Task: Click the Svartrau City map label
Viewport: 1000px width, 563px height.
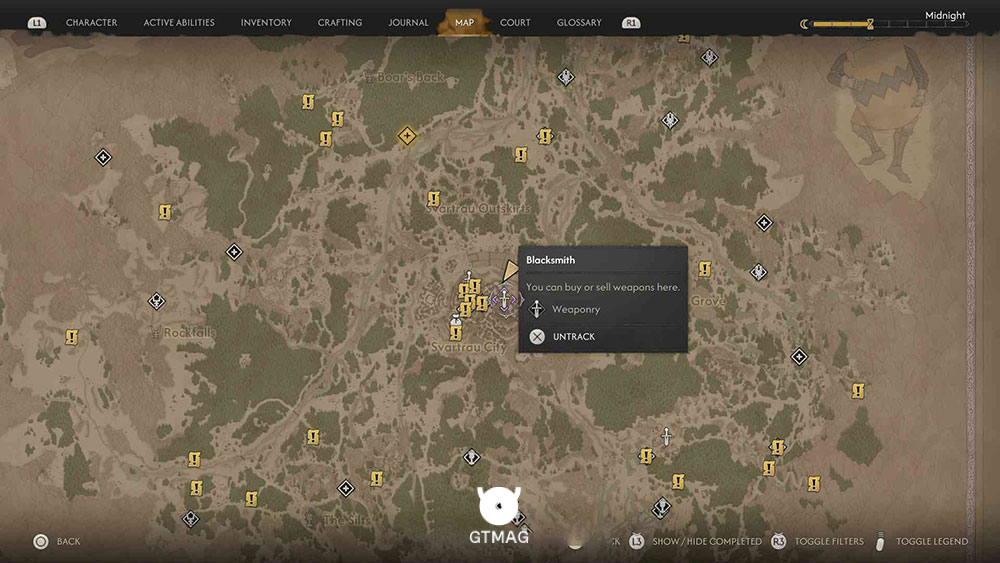Action: (469, 347)
